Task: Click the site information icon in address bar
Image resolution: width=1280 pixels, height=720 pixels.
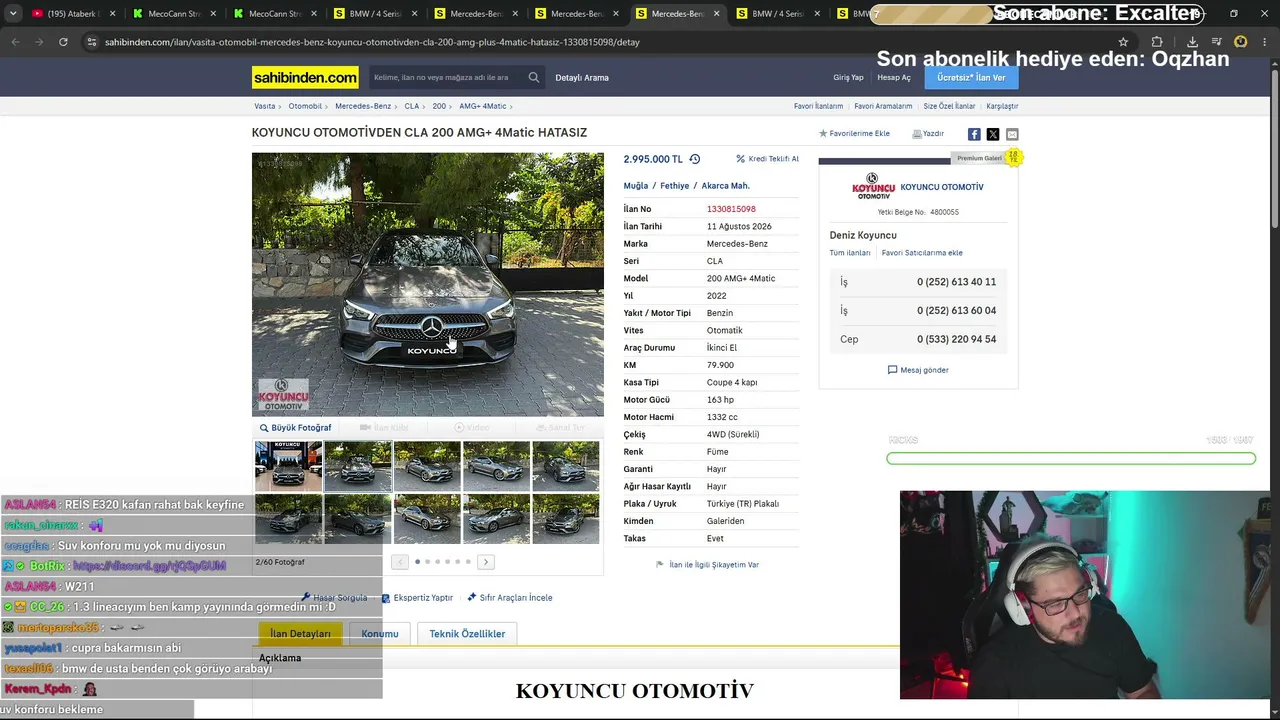Action: 92,42
